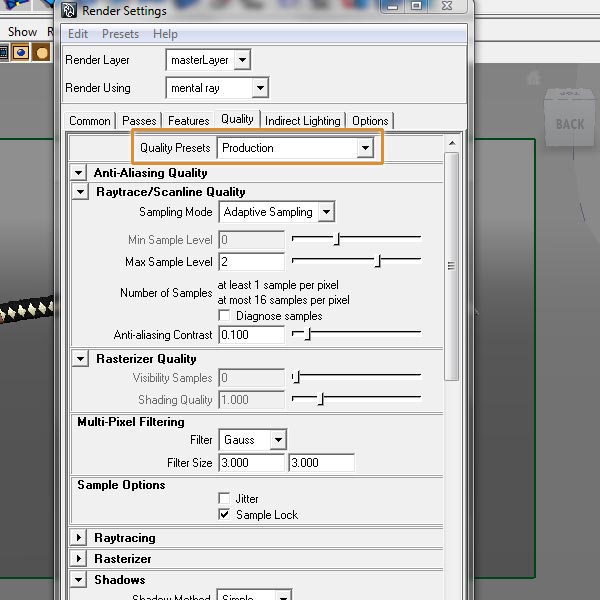Click the Anti-aliasing Contrast slider handle
The height and width of the screenshot is (600, 600).
coord(308,334)
